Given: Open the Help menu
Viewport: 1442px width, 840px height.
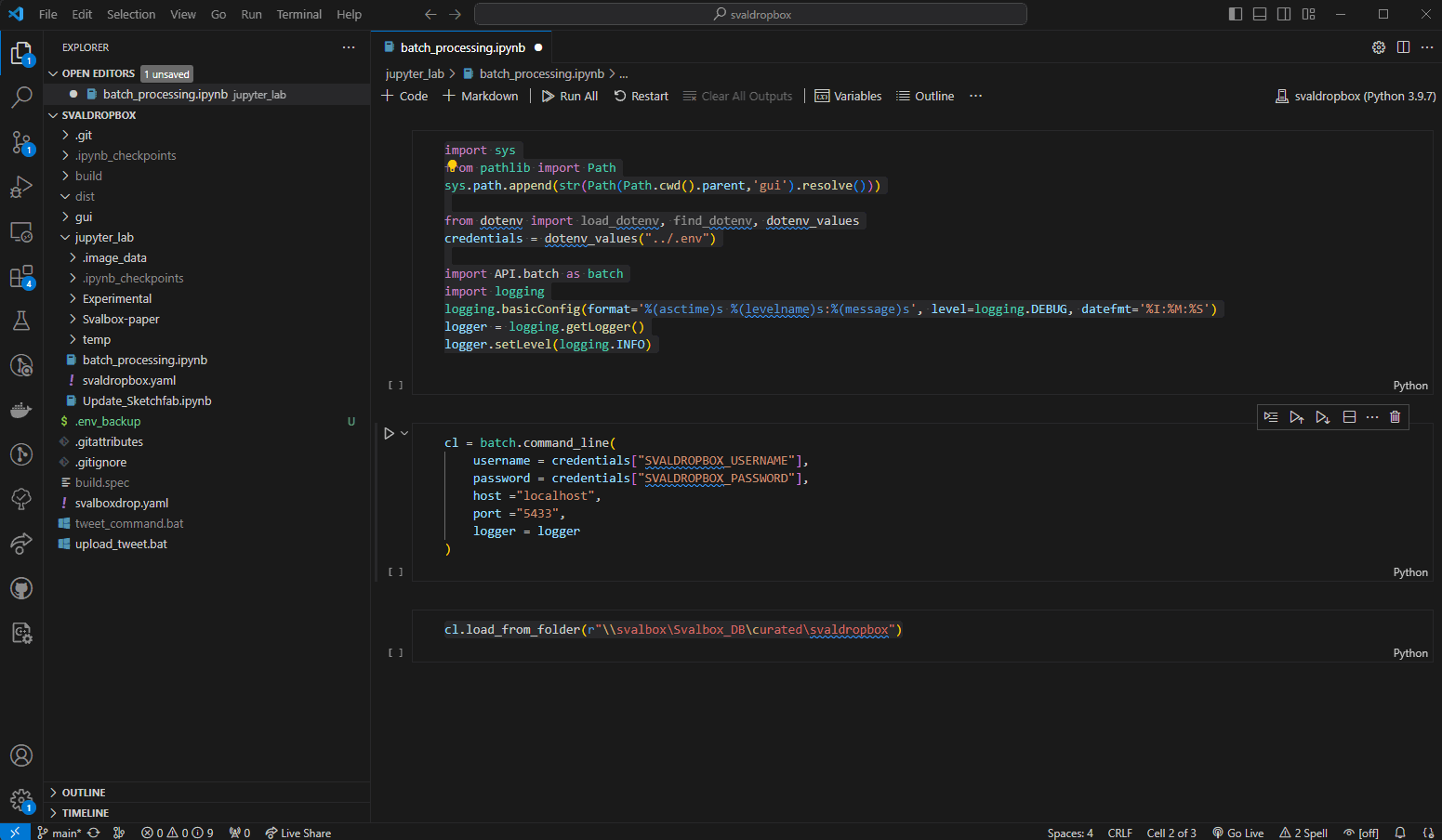Looking at the screenshot, I should pos(349,14).
